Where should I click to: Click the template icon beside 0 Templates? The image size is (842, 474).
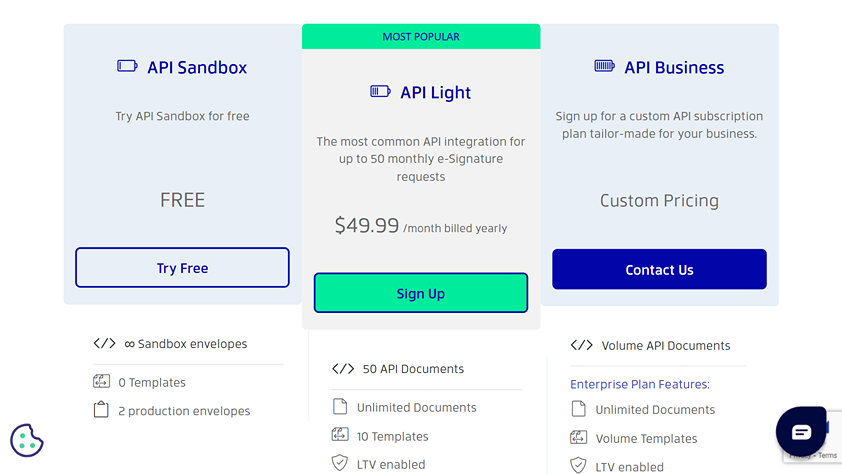[x=101, y=381]
